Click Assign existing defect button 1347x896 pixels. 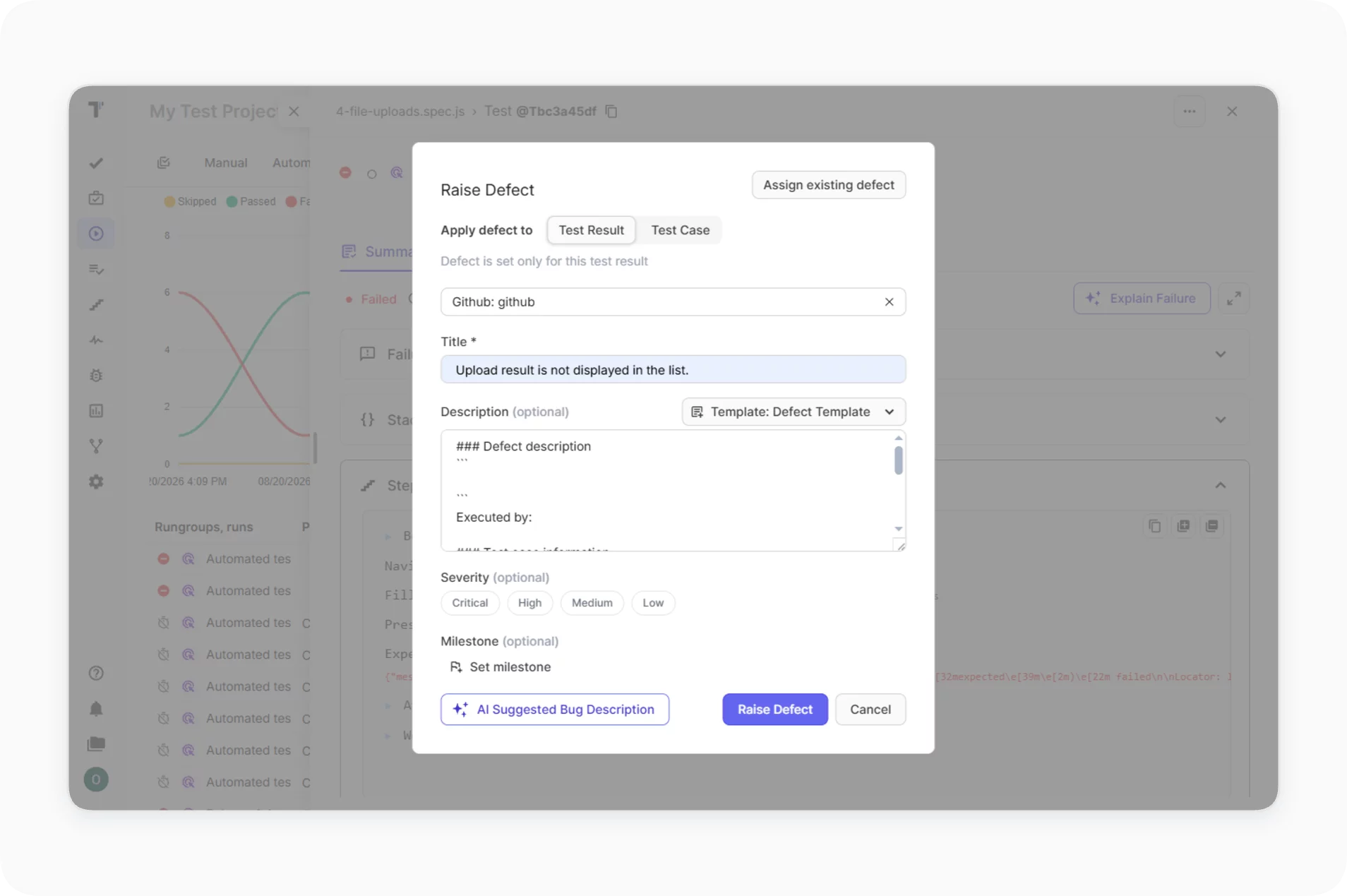[828, 185]
